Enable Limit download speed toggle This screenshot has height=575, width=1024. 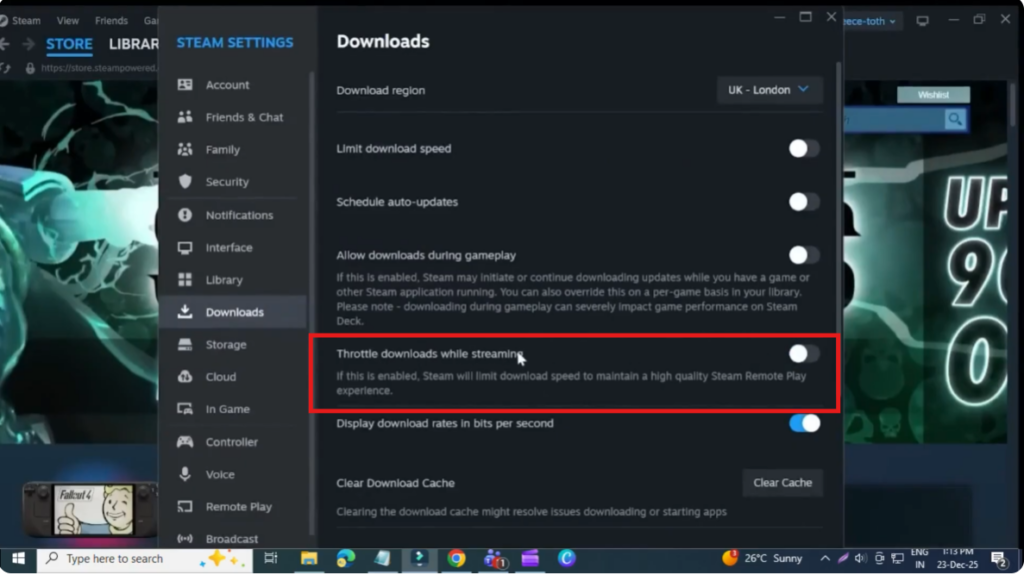(x=804, y=148)
